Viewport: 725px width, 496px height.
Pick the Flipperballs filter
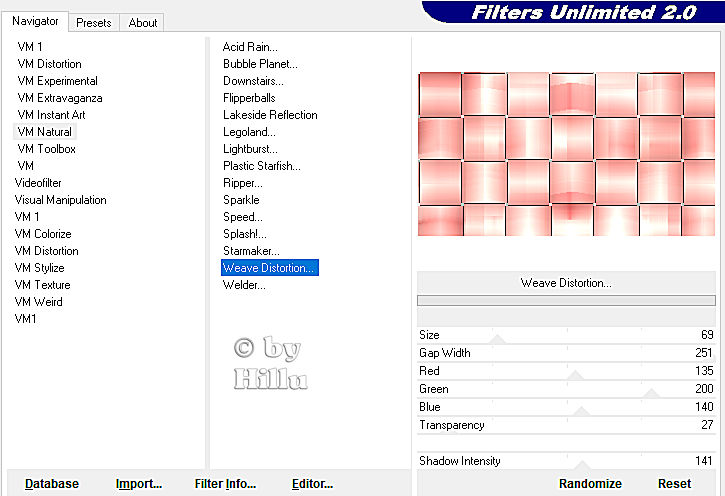249,98
